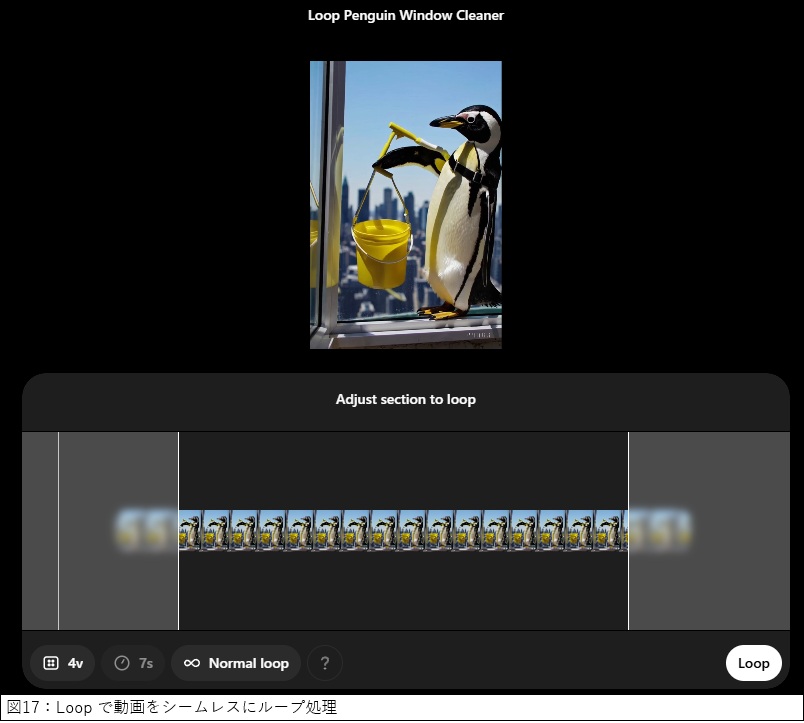
Task: Click the Japanese figure caption below the editor
Action: [172, 708]
